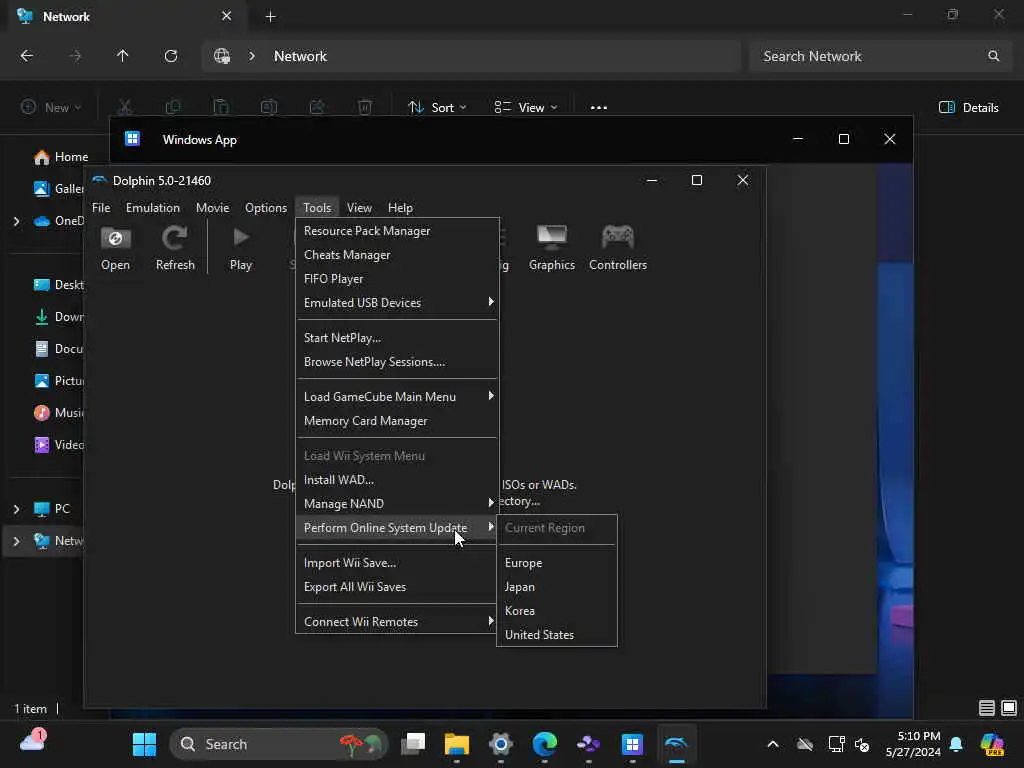
Task: Select Export All Wii Saves
Action: [x=397, y=587]
